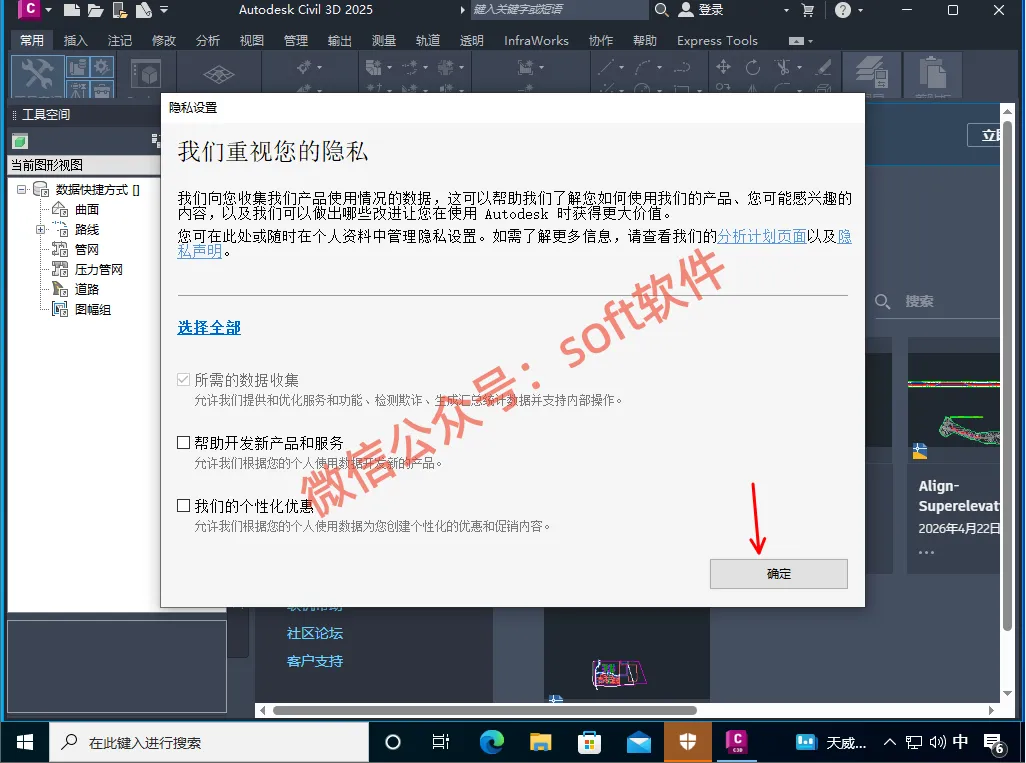Select 道路 in the Toolspace tree

tap(86, 289)
